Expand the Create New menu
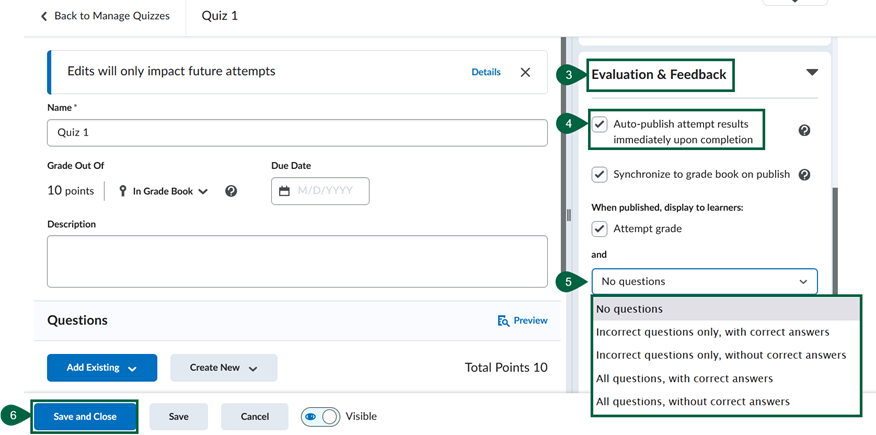This screenshot has height=435, width=876. point(223,368)
